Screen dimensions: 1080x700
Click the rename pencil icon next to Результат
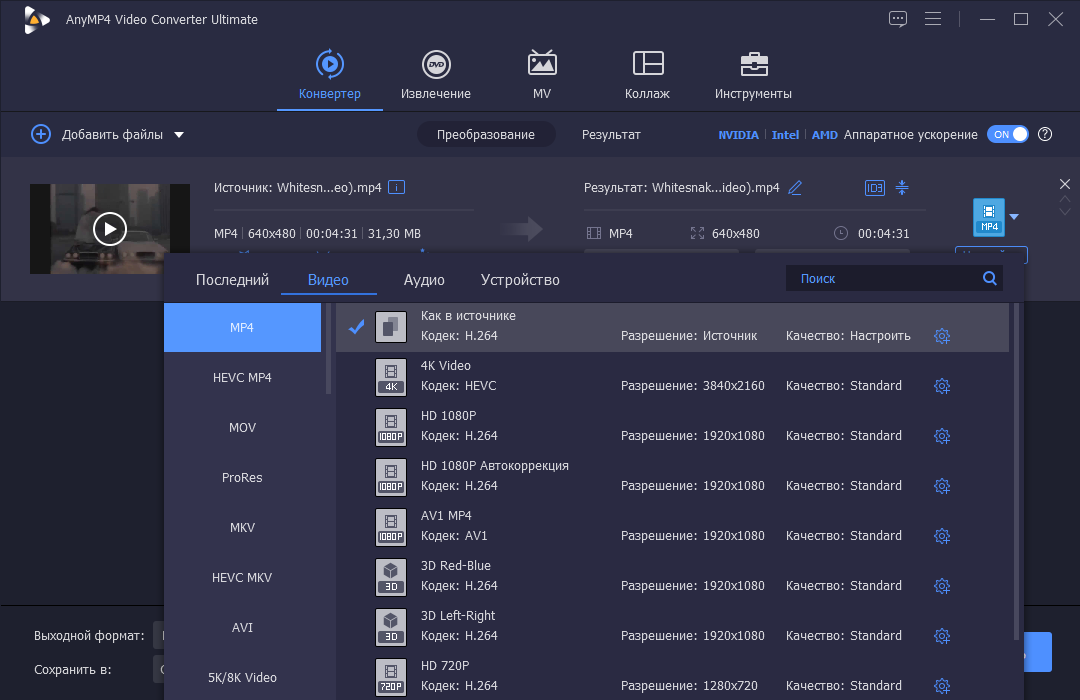pos(795,187)
